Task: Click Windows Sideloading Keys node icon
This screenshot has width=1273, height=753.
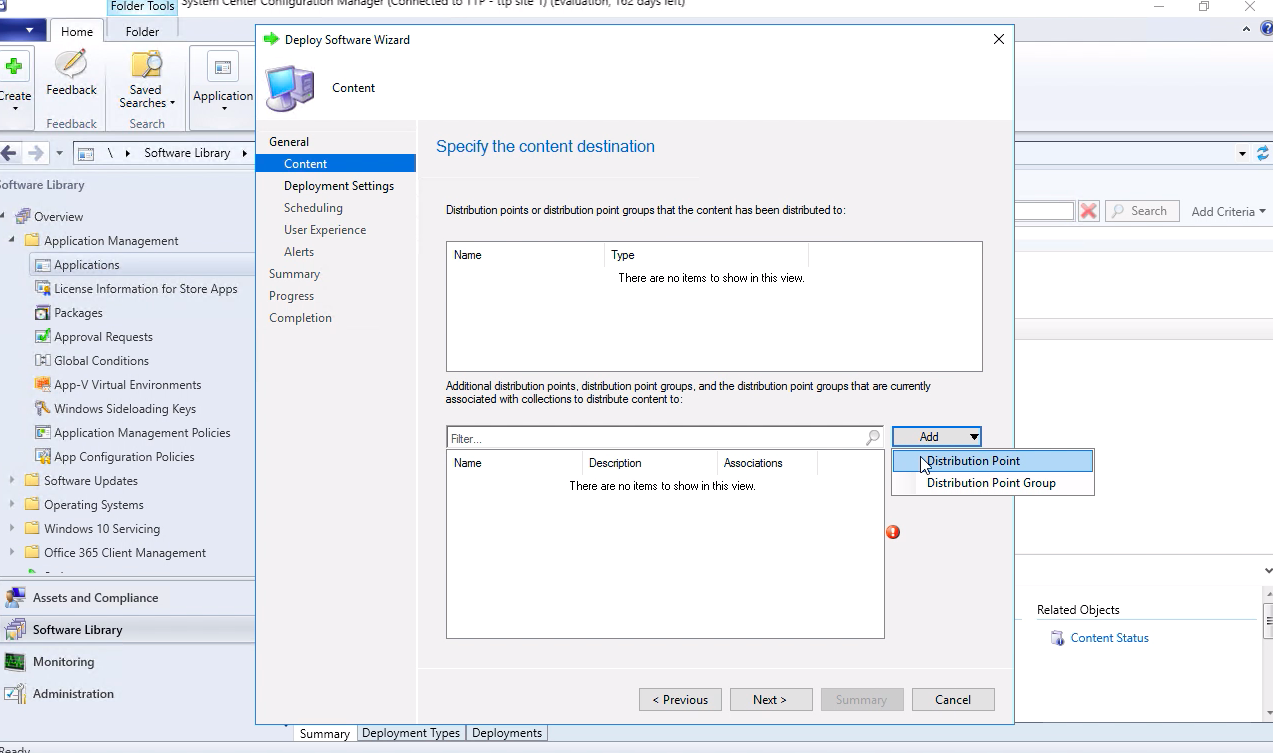Action: click(43, 409)
